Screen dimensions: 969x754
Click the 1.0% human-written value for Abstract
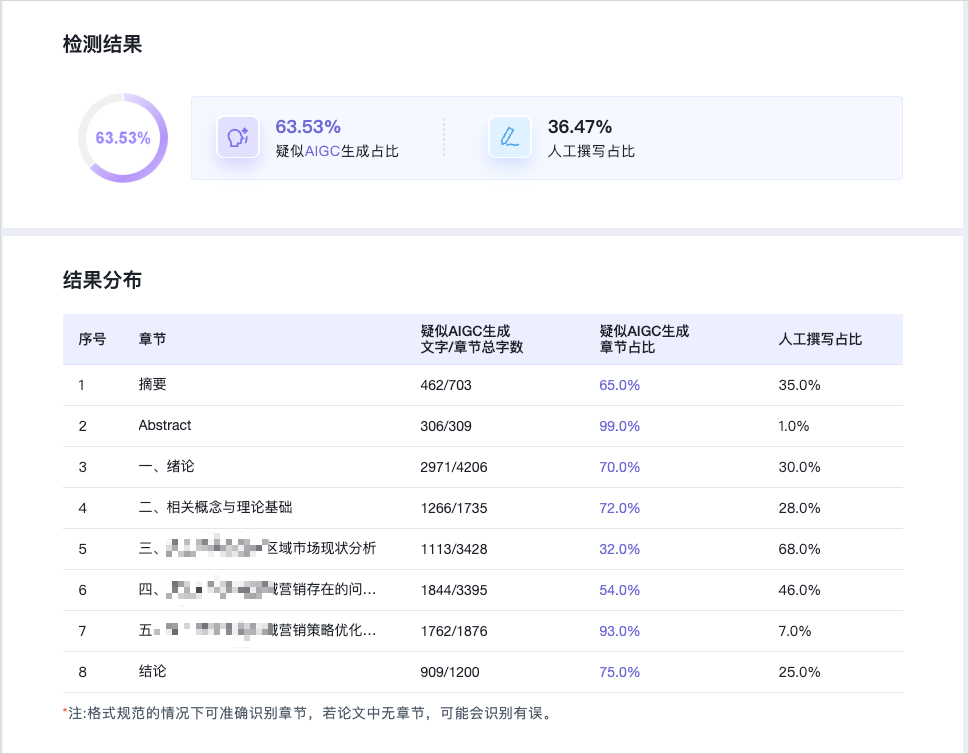point(793,426)
